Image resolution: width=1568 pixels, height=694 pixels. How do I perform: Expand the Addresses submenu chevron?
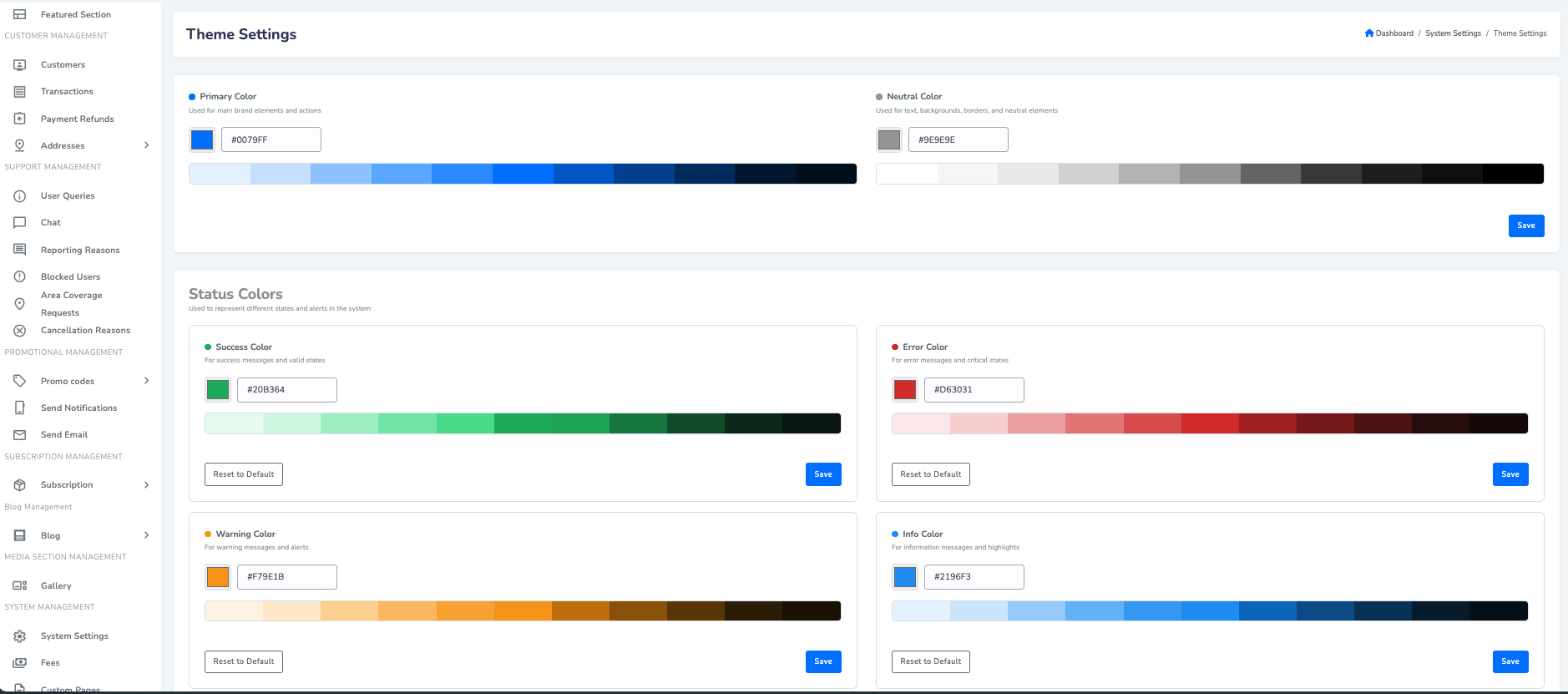point(147,145)
